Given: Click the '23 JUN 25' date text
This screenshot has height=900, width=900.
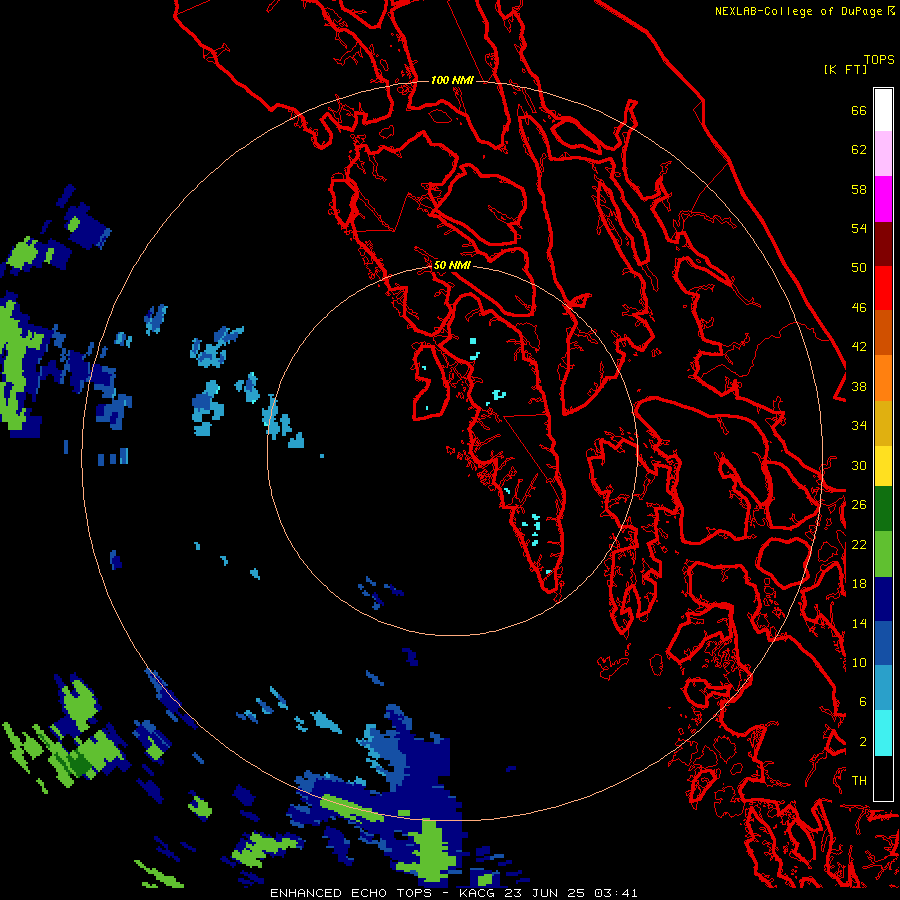Looking at the screenshot, I should [x=545, y=893].
